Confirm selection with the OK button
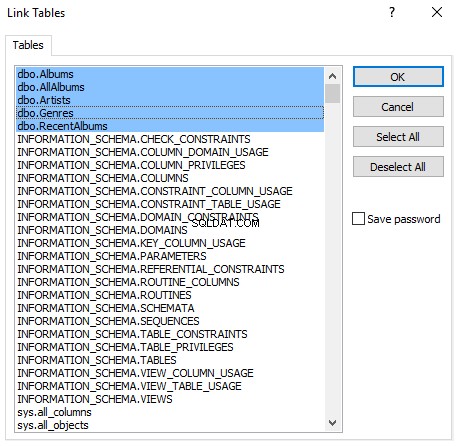 pos(398,77)
